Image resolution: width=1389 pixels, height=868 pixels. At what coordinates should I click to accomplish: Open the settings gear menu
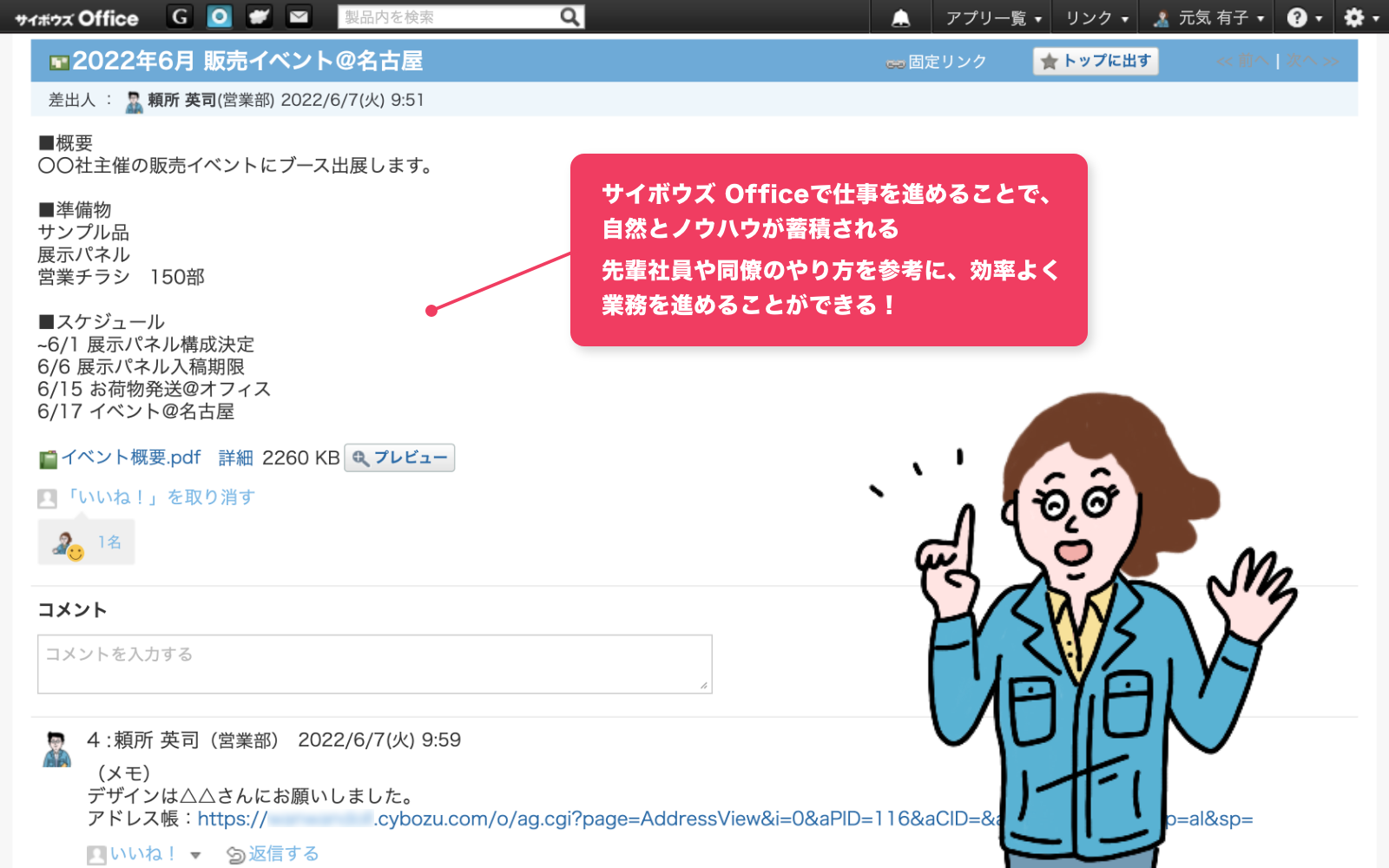[1359, 18]
